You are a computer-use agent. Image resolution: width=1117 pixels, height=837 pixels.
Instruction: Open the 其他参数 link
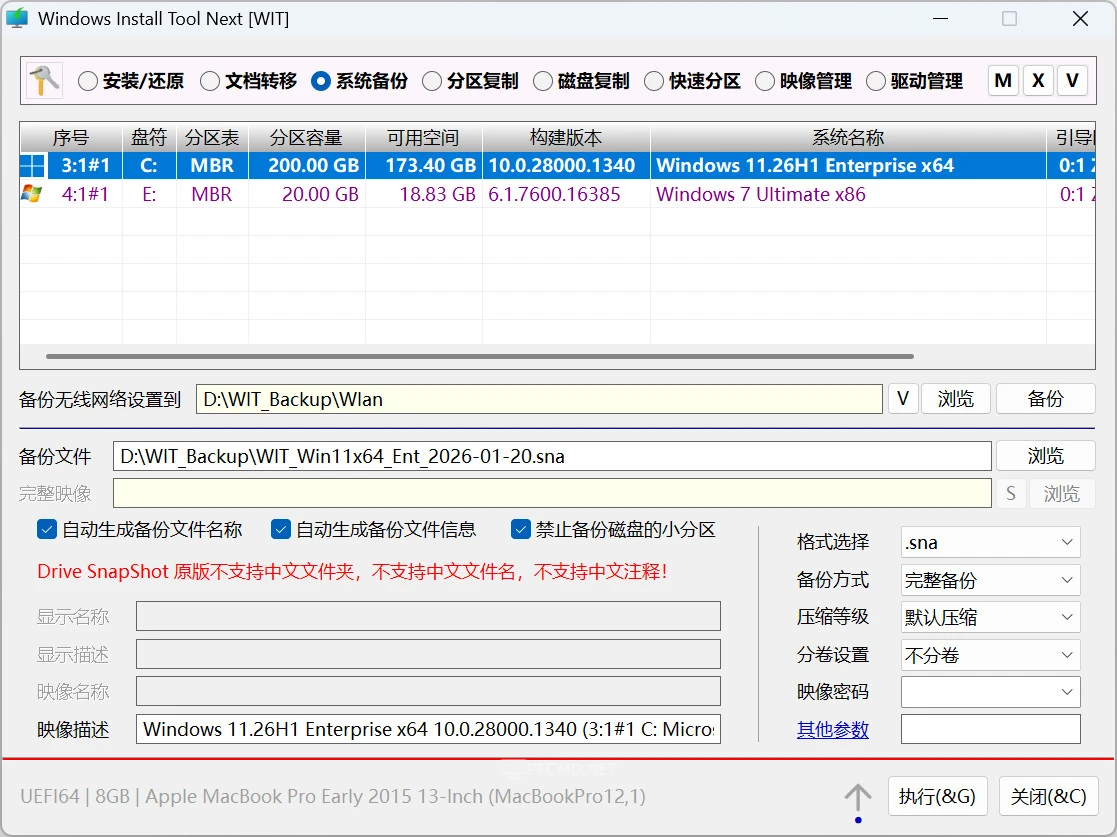832,730
